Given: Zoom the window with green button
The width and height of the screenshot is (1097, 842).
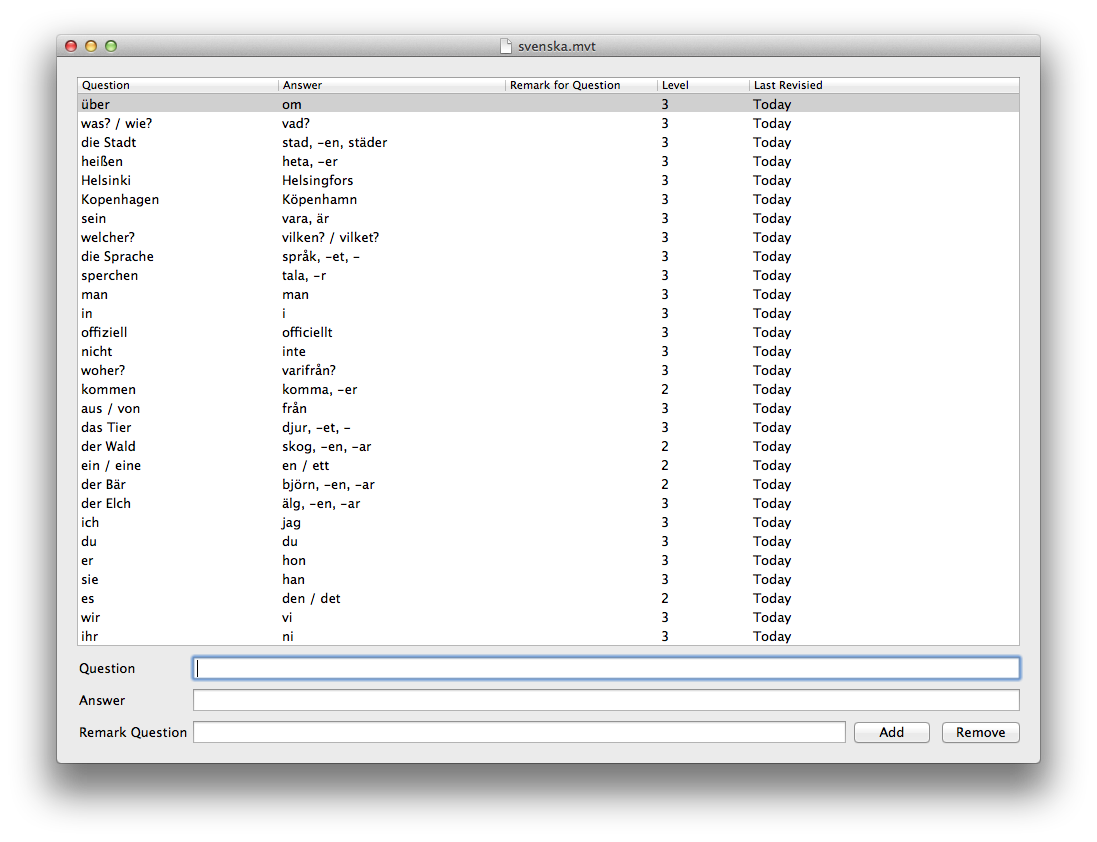Looking at the screenshot, I should (x=111, y=46).
